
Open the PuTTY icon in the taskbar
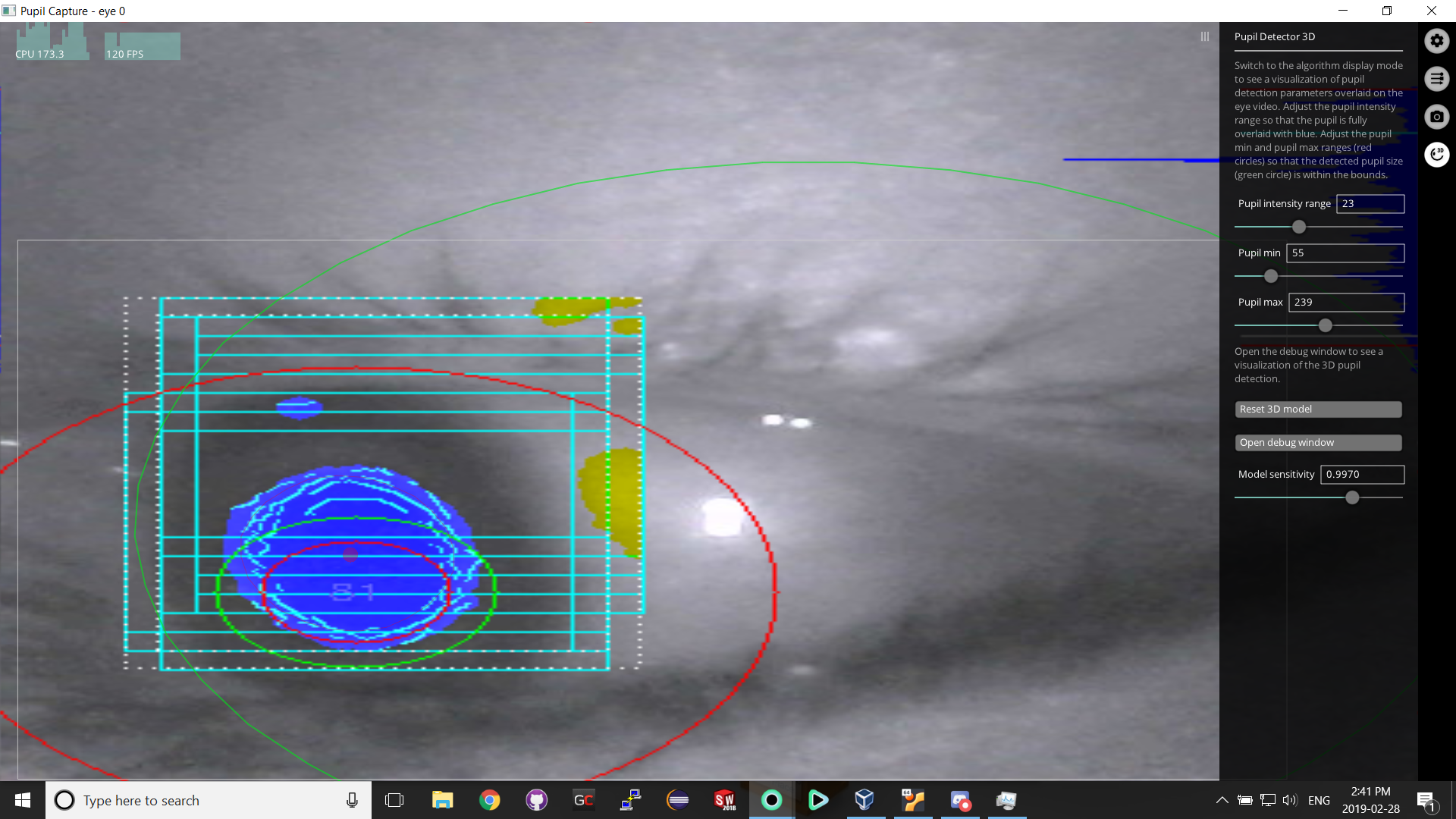(630, 800)
